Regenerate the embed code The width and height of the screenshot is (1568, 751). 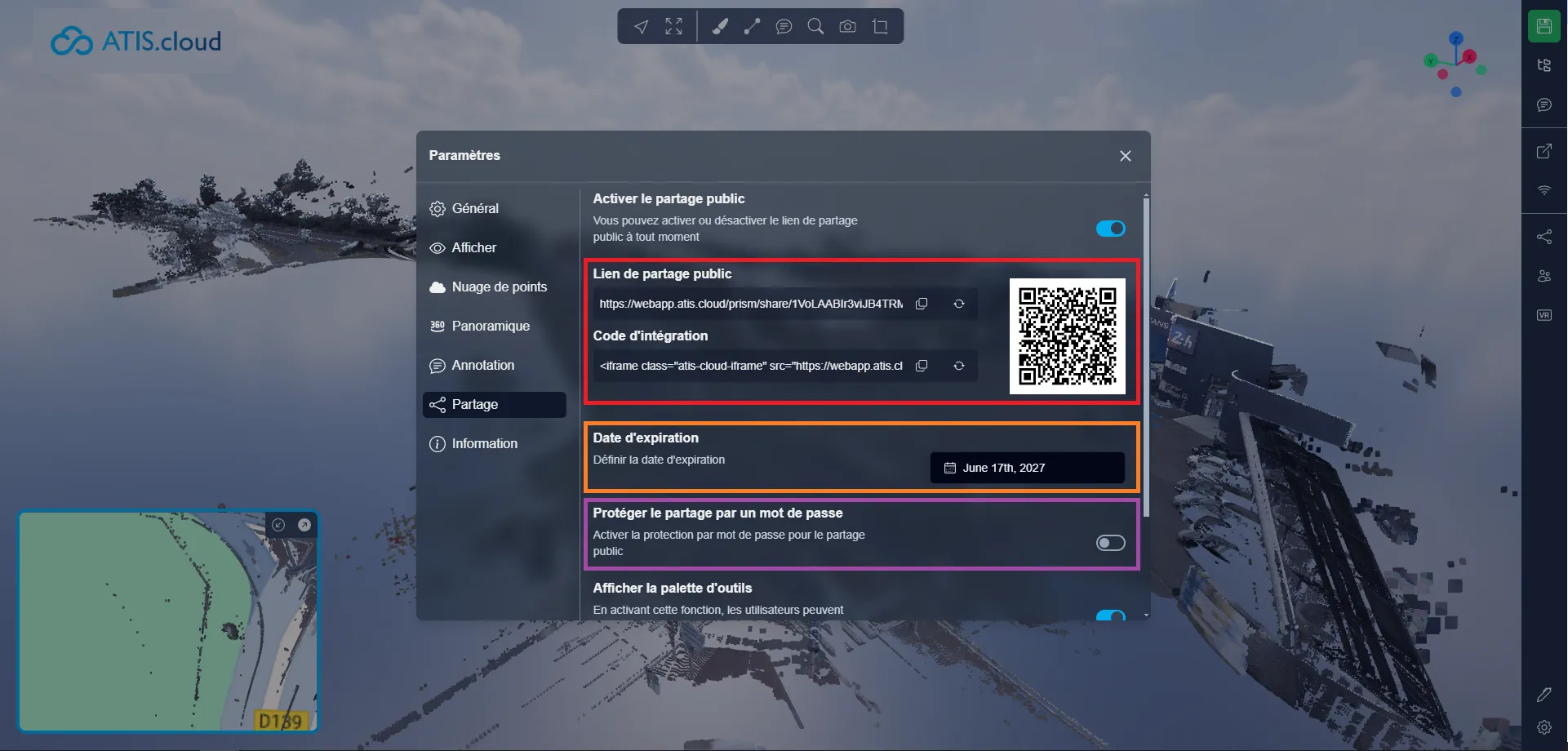coord(959,366)
